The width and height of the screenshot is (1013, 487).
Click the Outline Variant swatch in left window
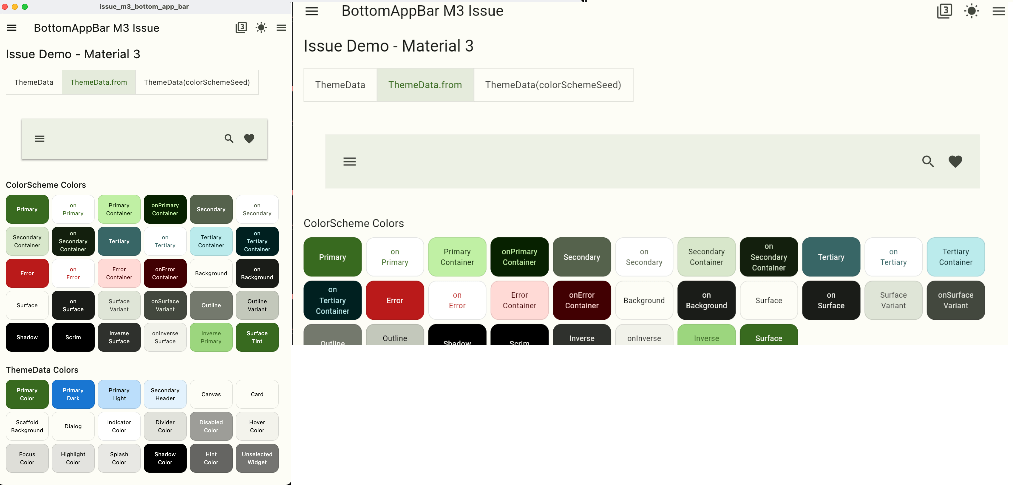click(257, 305)
